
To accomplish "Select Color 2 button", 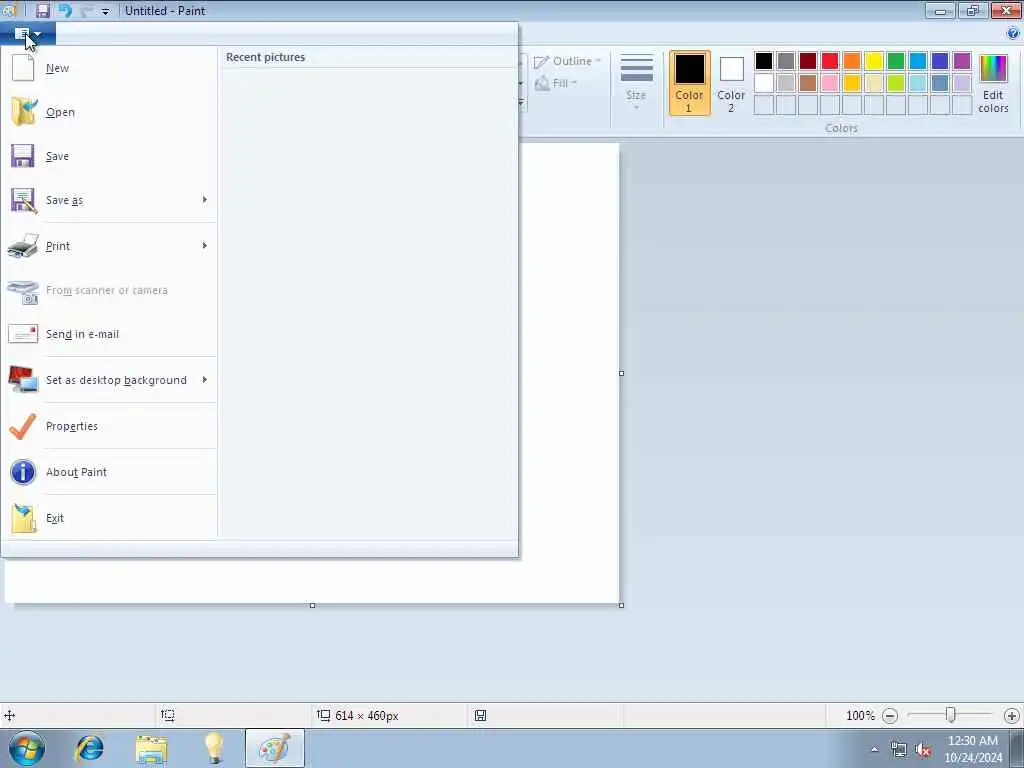I will (x=731, y=83).
